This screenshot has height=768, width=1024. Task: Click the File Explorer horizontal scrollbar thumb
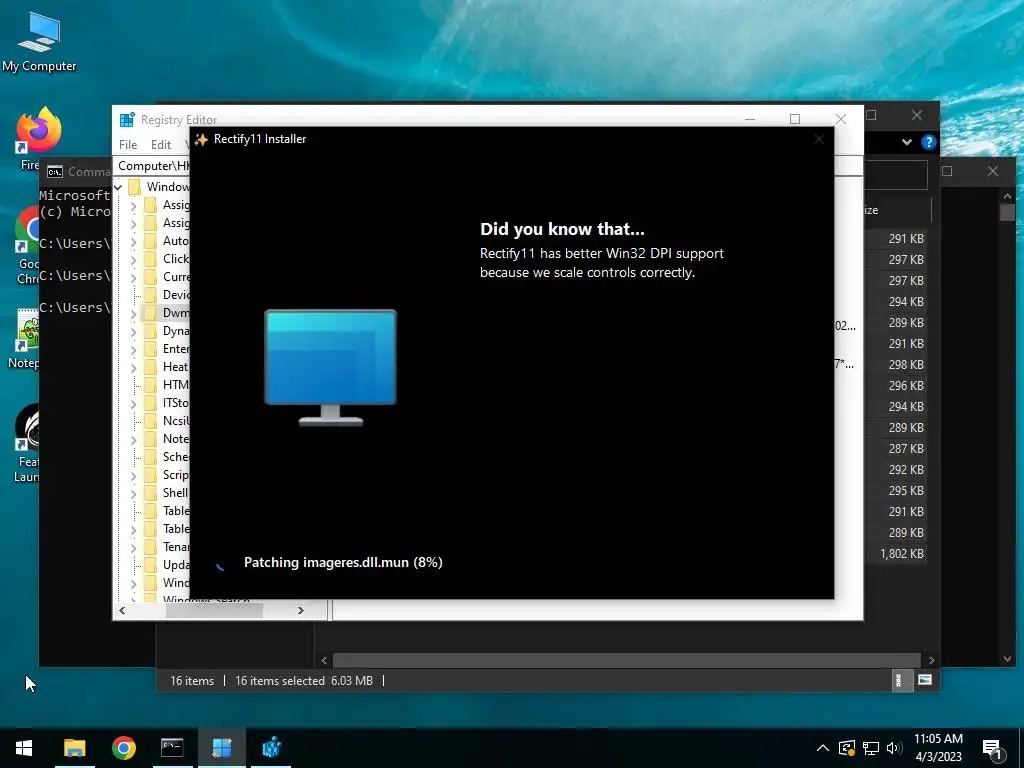pyautogui.click(x=627, y=660)
